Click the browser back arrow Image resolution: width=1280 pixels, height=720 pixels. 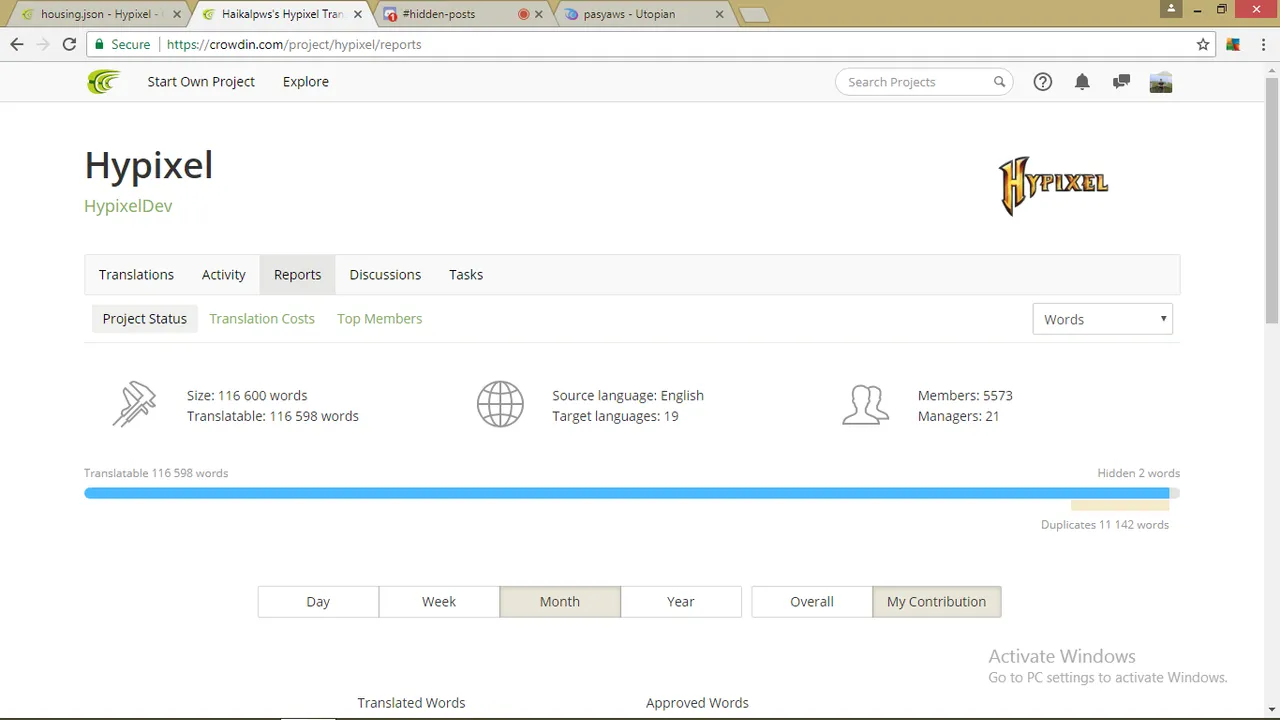(x=17, y=44)
